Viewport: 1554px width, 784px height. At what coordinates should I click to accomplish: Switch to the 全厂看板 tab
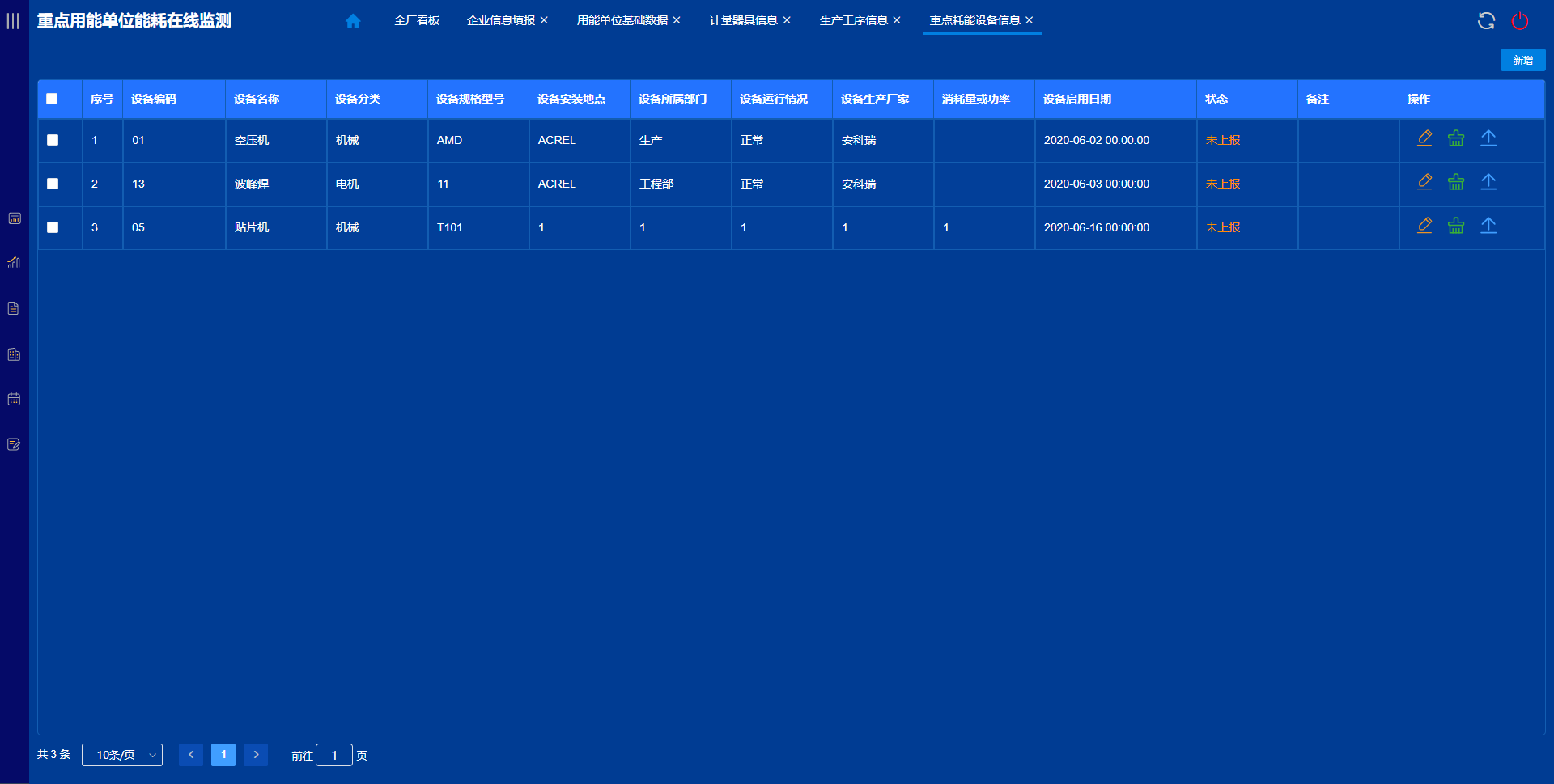417,20
